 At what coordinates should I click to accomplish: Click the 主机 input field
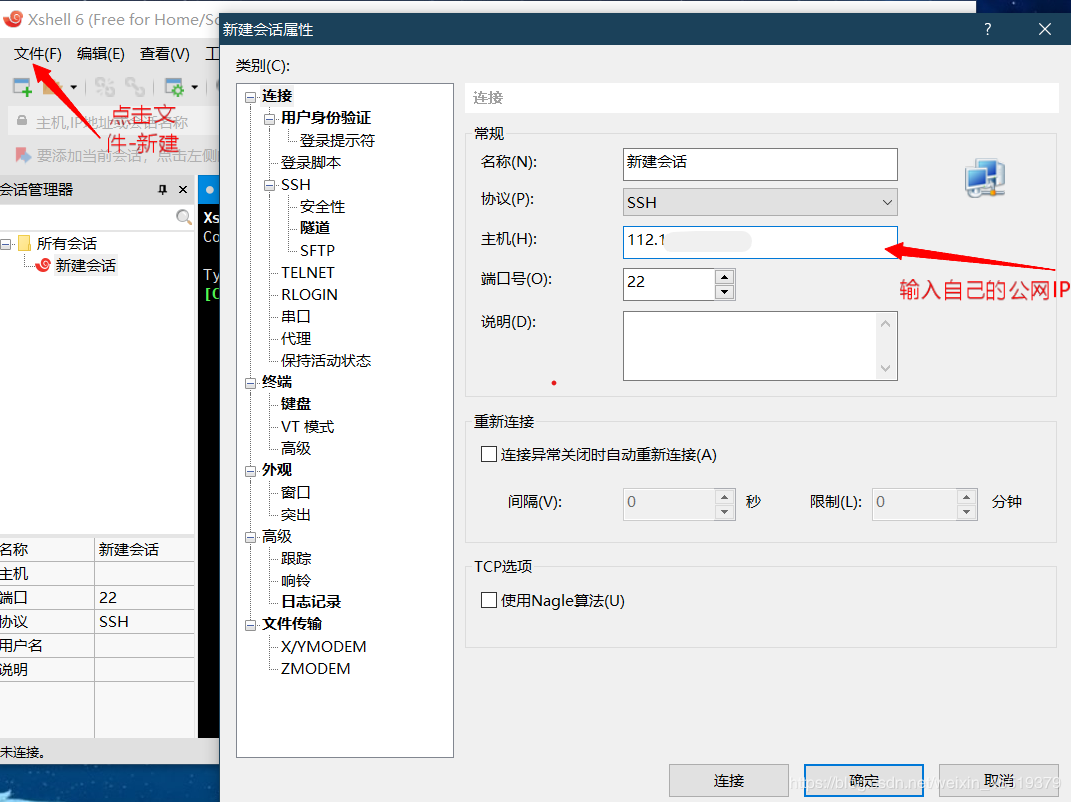[760, 243]
